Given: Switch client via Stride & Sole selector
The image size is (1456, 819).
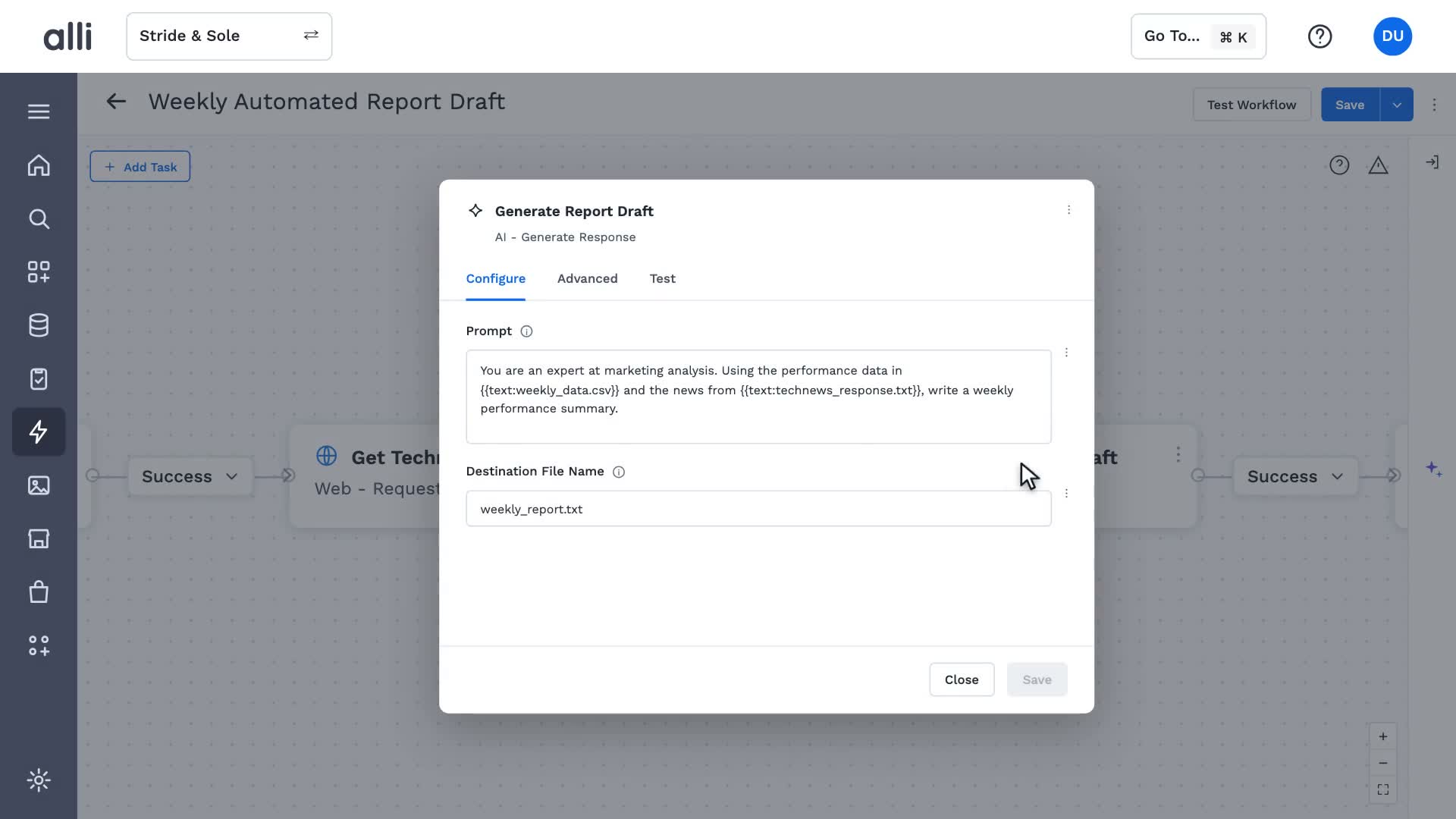Looking at the screenshot, I should [x=229, y=36].
